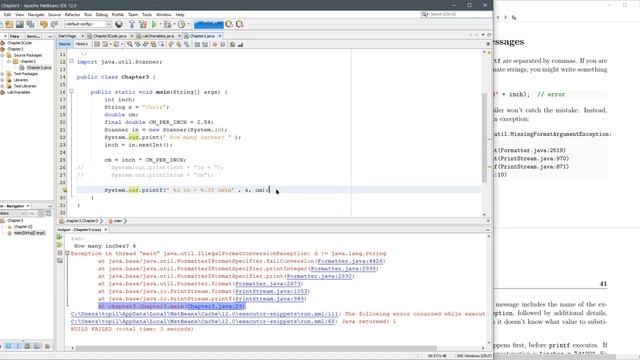This screenshot has width=640, height=360.
Task: Click the editor vertical scrollbar
Action: click(x=484, y=137)
